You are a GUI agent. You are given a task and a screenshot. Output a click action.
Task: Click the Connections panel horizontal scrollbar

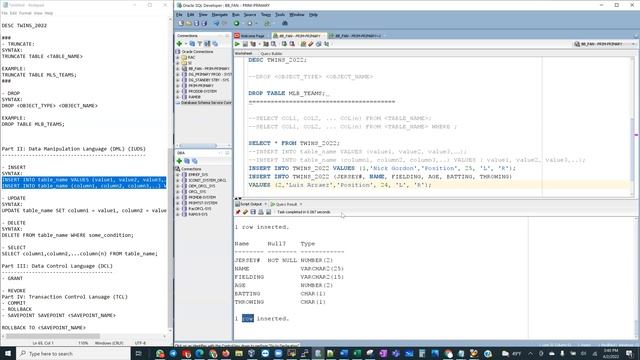pyautogui.click(x=198, y=146)
